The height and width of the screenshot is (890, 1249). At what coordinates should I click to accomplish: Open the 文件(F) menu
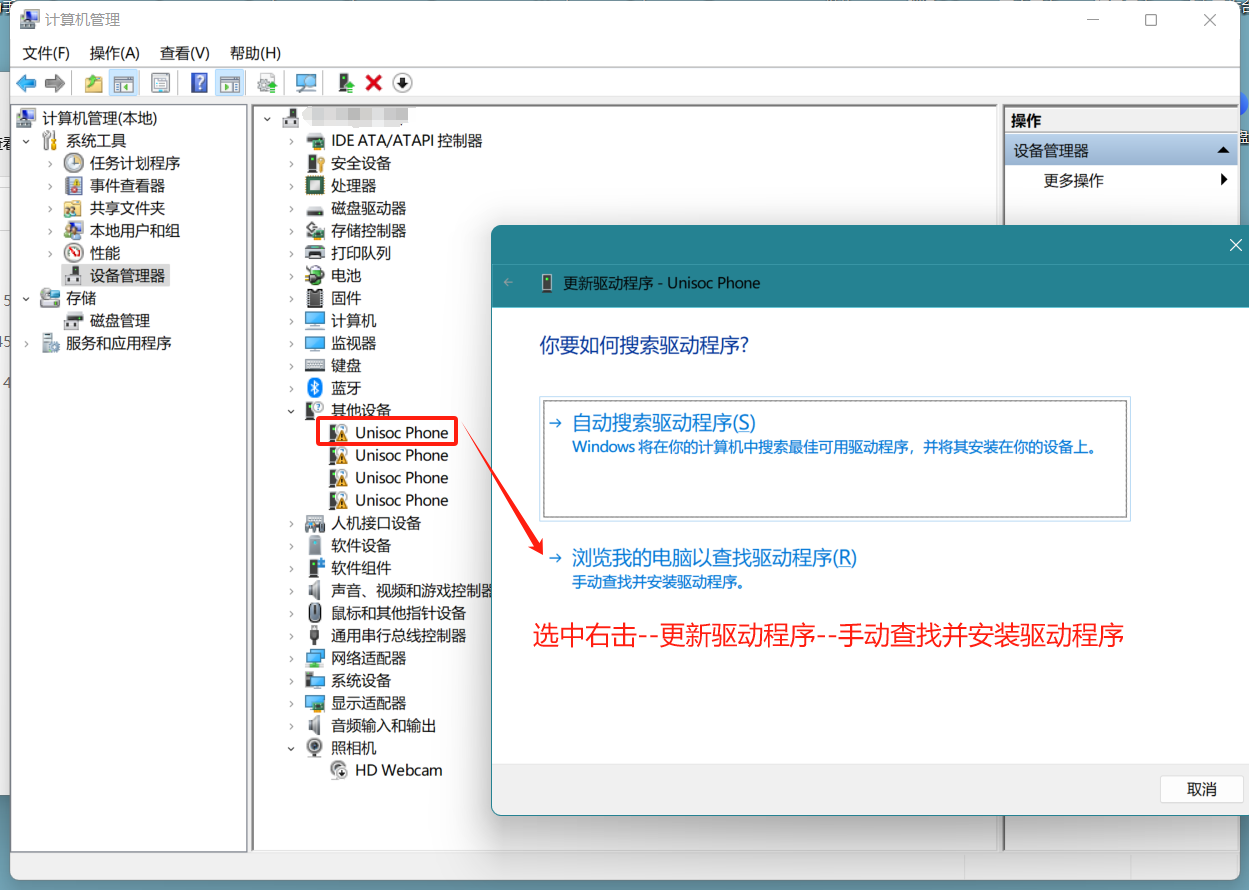tap(46, 53)
